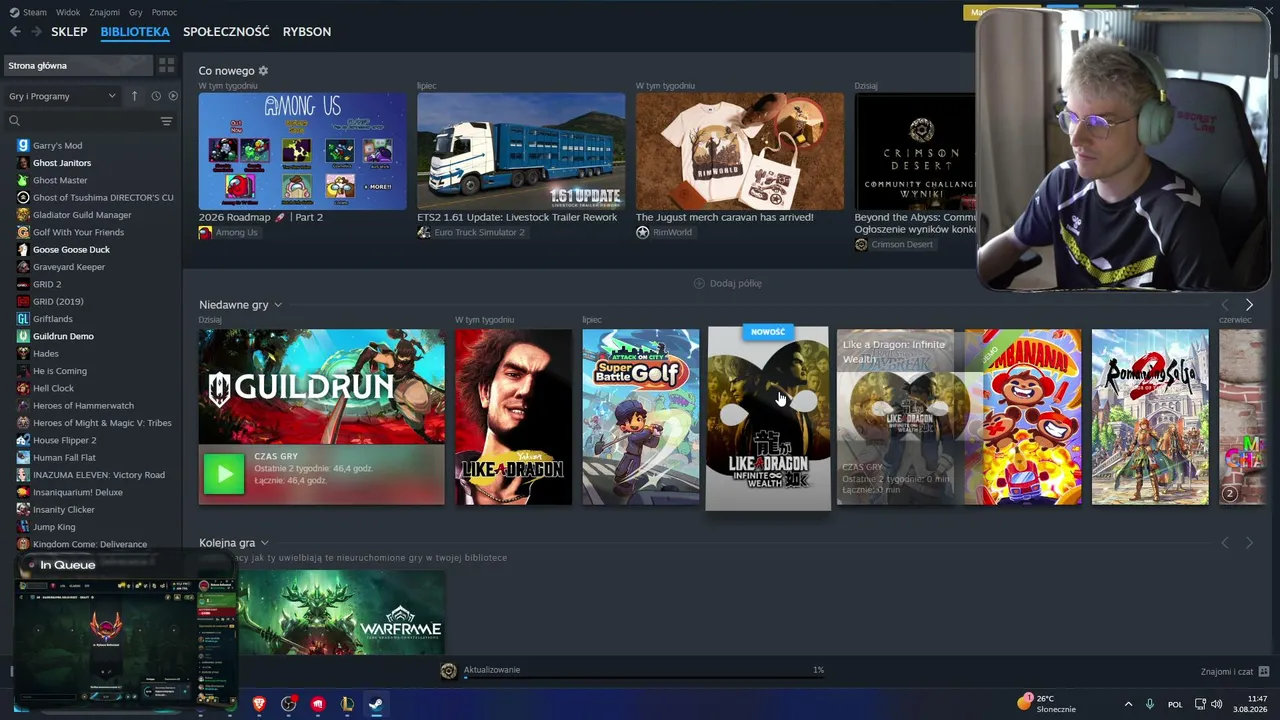This screenshot has height=720, width=1280.
Task: Toggle the ready-to-play filter icon
Action: tap(173, 96)
